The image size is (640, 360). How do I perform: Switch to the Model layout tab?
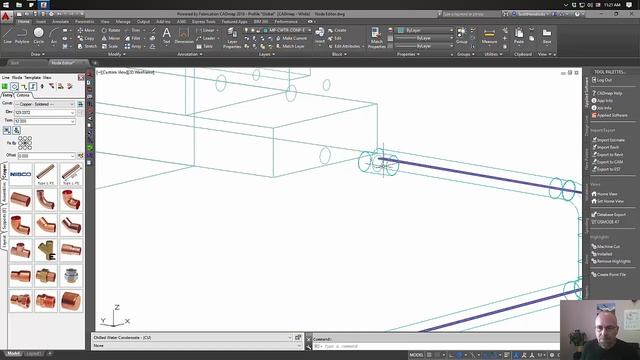point(13,353)
